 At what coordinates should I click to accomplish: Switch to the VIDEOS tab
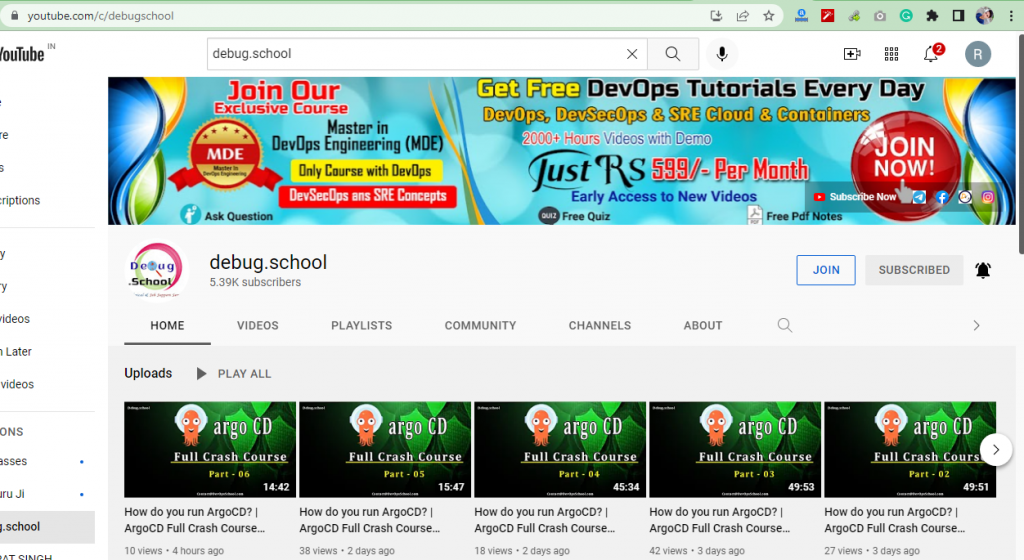[257, 326]
